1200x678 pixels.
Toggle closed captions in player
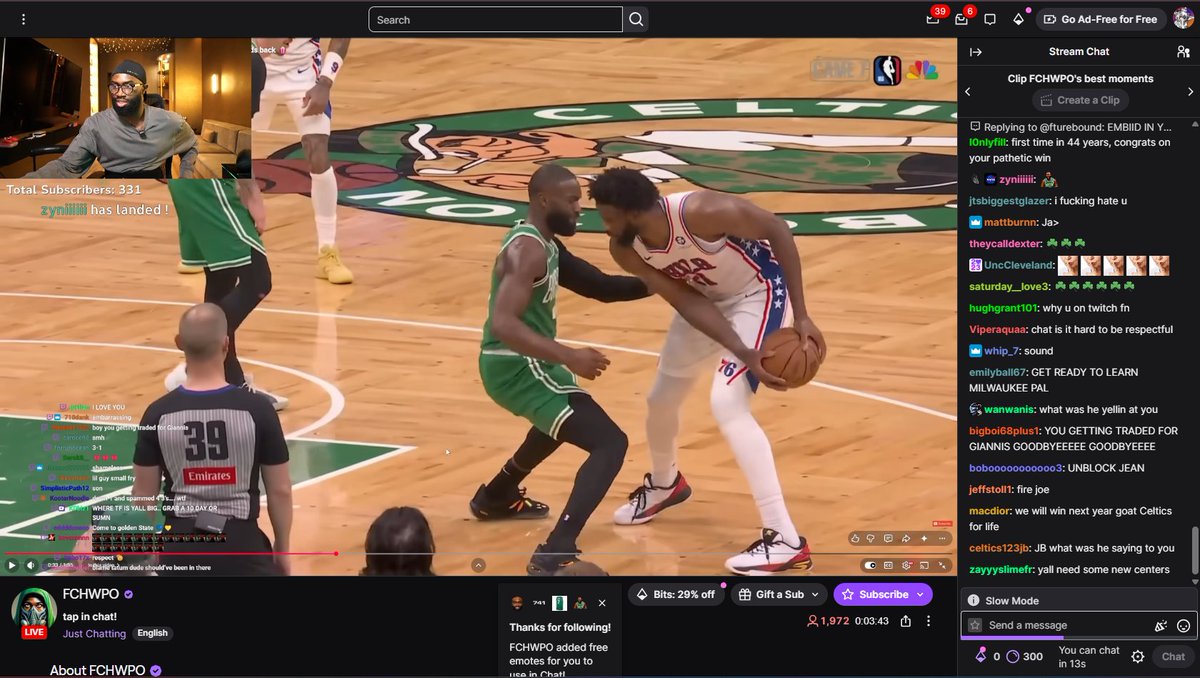[x=888, y=565]
